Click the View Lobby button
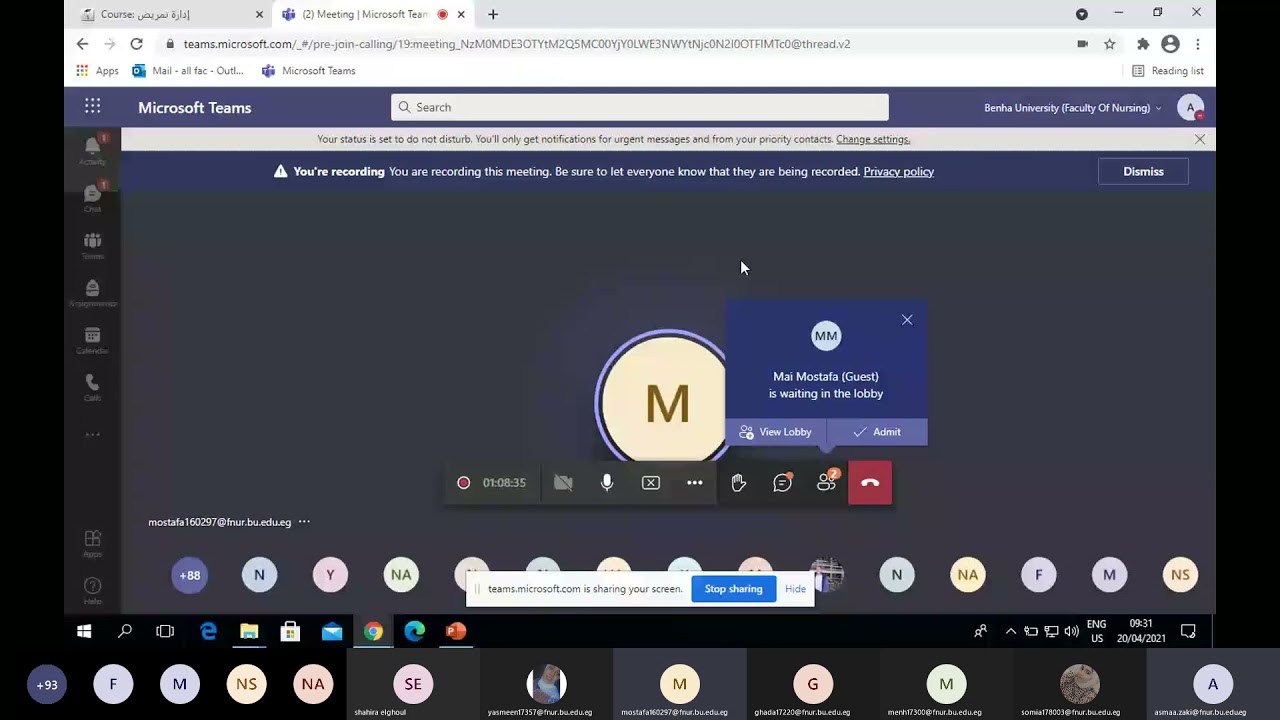 (x=776, y=432)
